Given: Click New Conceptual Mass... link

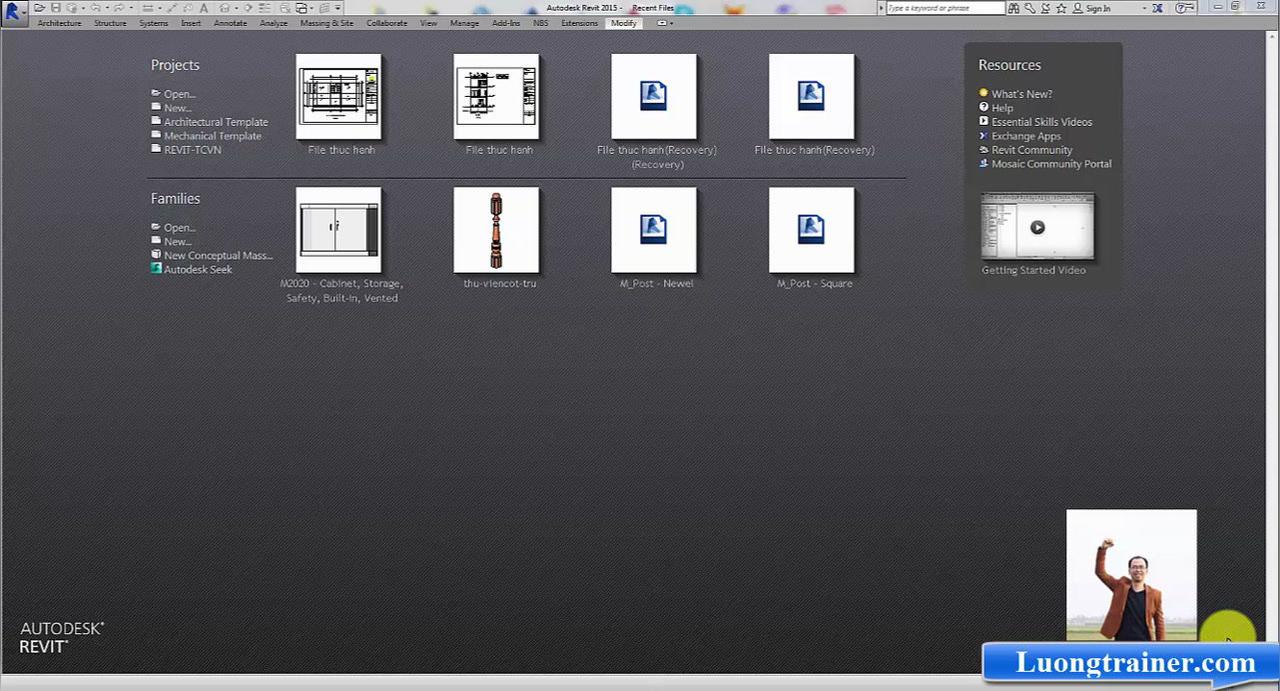Looking at the screenshot, I should 218,256.
